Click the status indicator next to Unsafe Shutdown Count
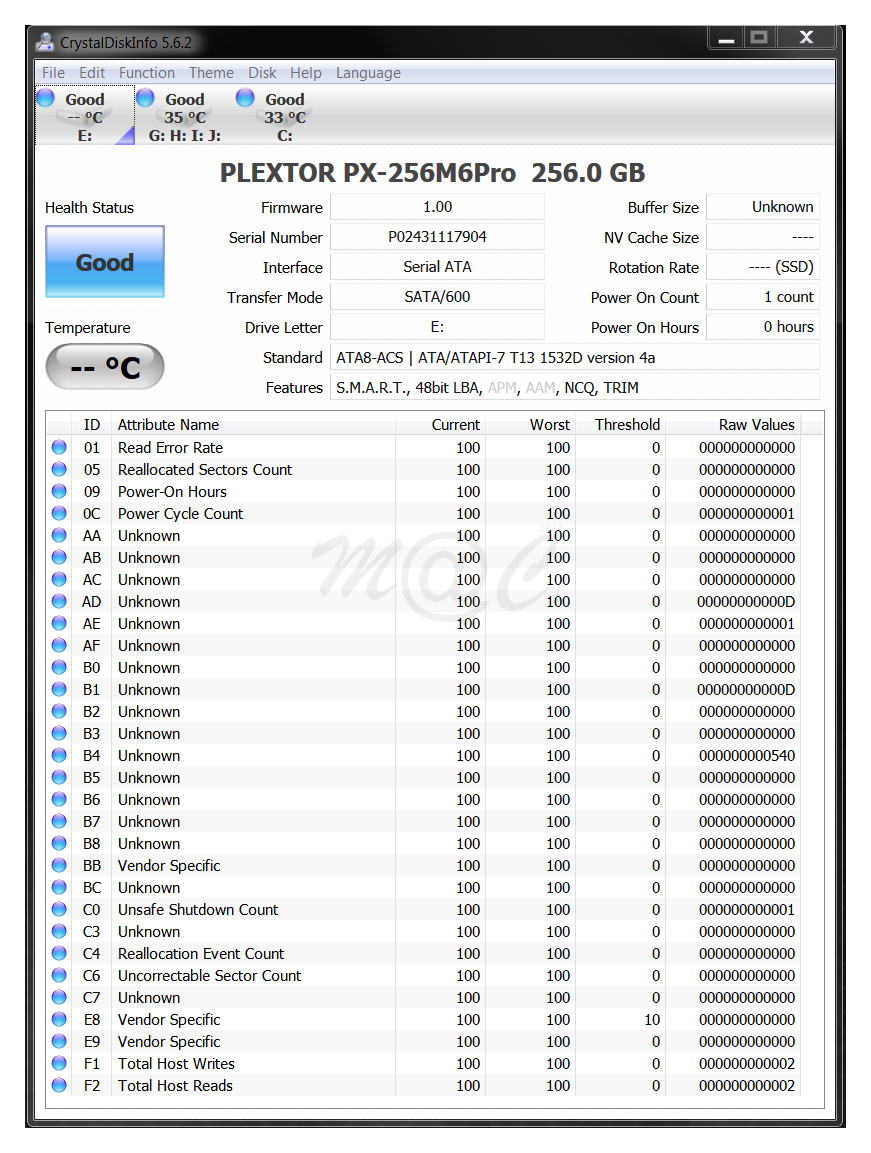 58,909
